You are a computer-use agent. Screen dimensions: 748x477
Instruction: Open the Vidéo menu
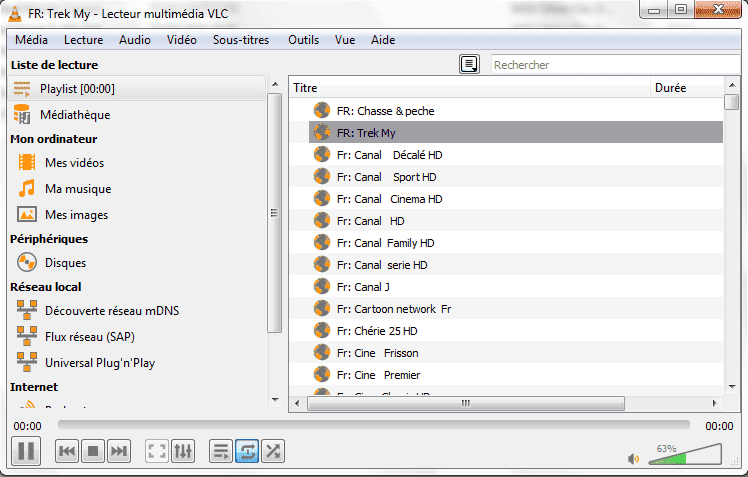coord(182,40)
